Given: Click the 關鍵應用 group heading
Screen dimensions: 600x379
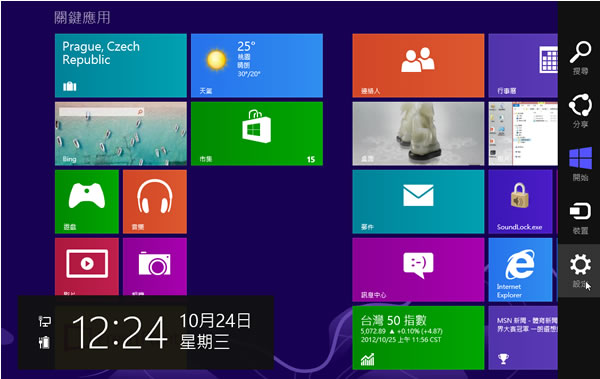Looking at the screenshot, I should 82,18.
